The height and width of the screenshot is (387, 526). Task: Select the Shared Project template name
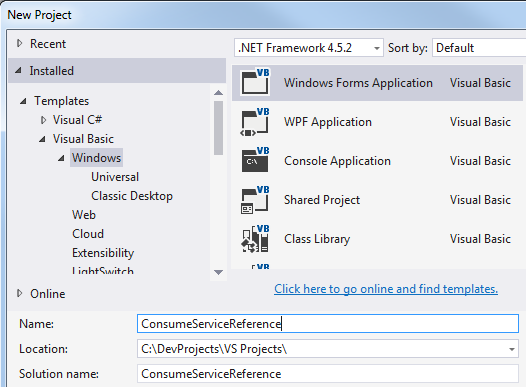click(322, 200)
